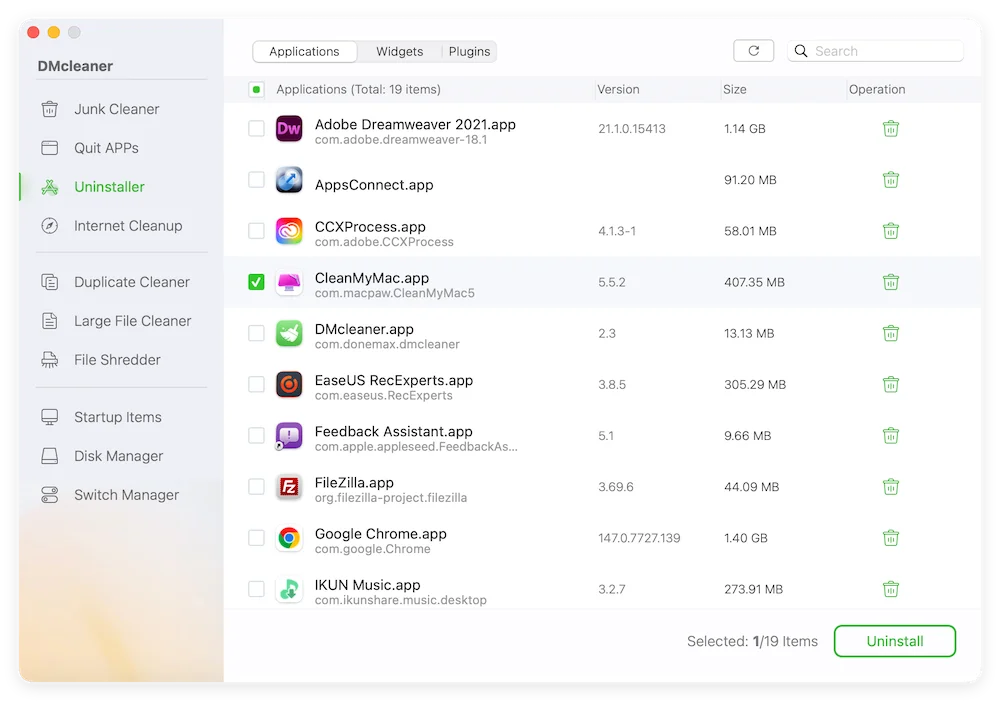Check the AppsConnect.app checkbox
The width and height of the screenshot is (1000, 701).
coord(256,180)
